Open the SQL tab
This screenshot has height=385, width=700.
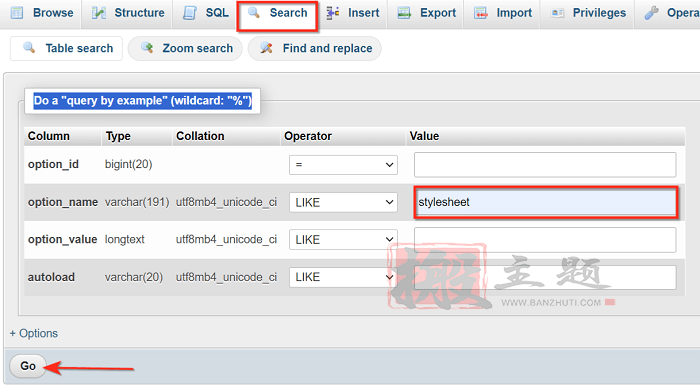pos(205,13)
